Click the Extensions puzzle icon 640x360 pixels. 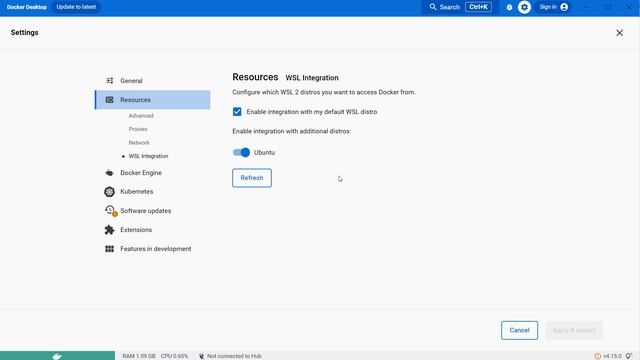(109, 230)
